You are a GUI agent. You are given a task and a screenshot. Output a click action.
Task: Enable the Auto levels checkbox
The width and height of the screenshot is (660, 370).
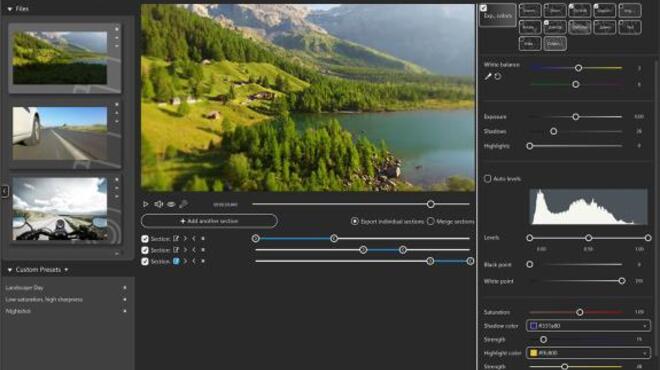[487, 179]
